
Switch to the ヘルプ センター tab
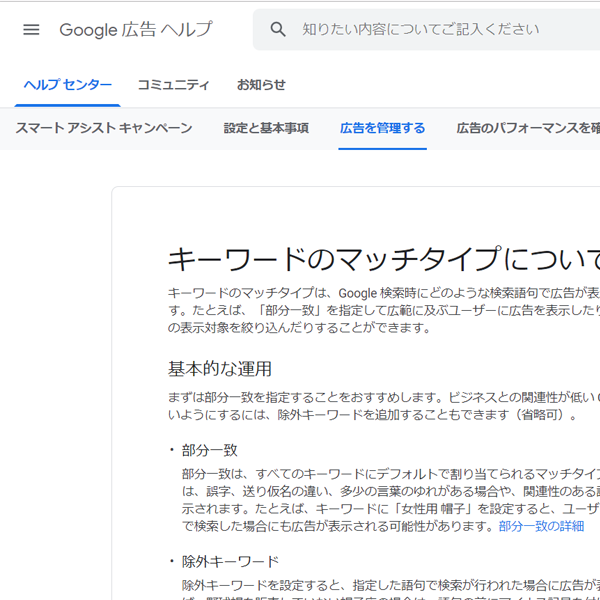68,85
